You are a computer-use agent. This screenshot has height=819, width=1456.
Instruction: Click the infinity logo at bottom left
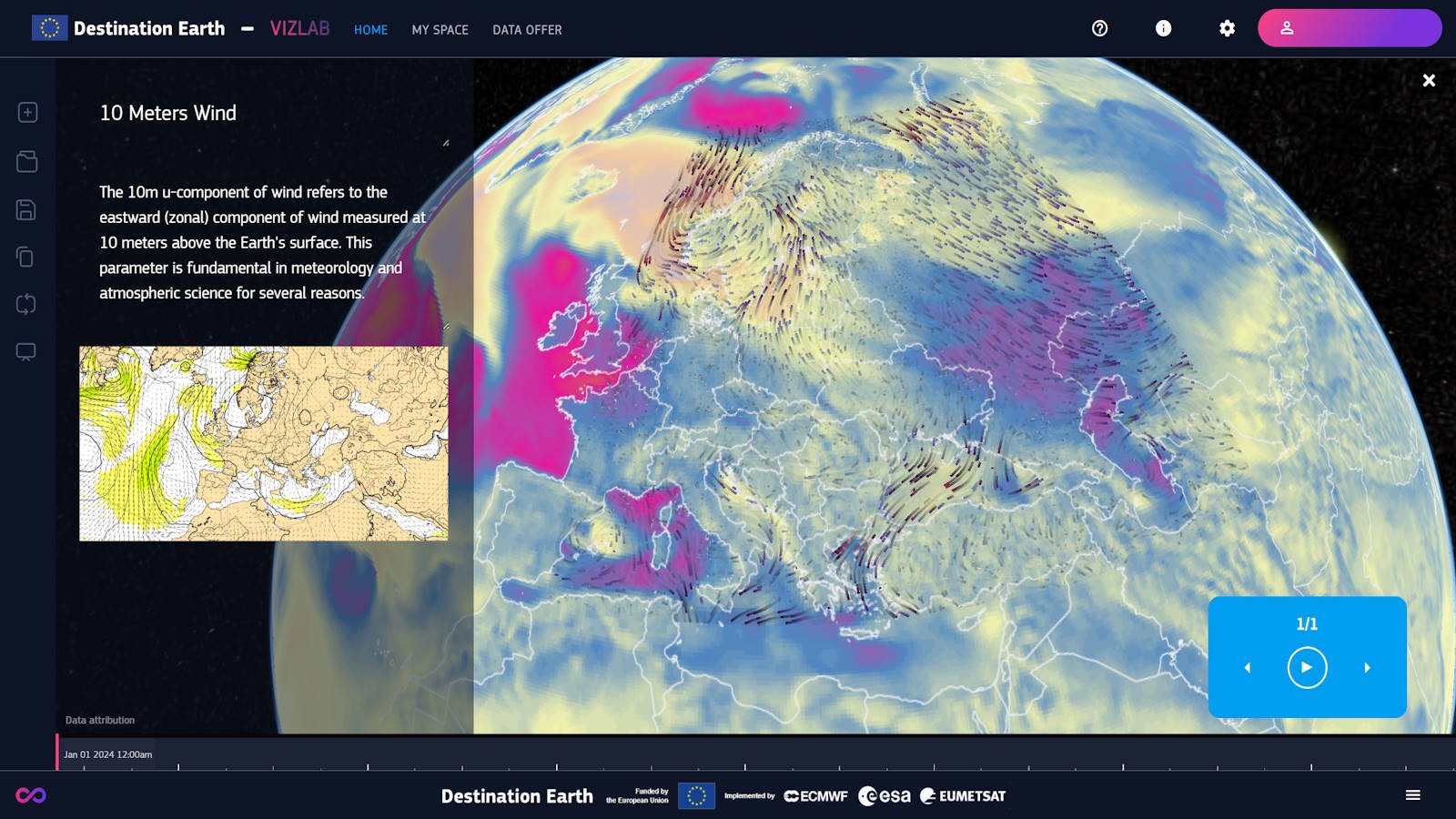point(31,795)
